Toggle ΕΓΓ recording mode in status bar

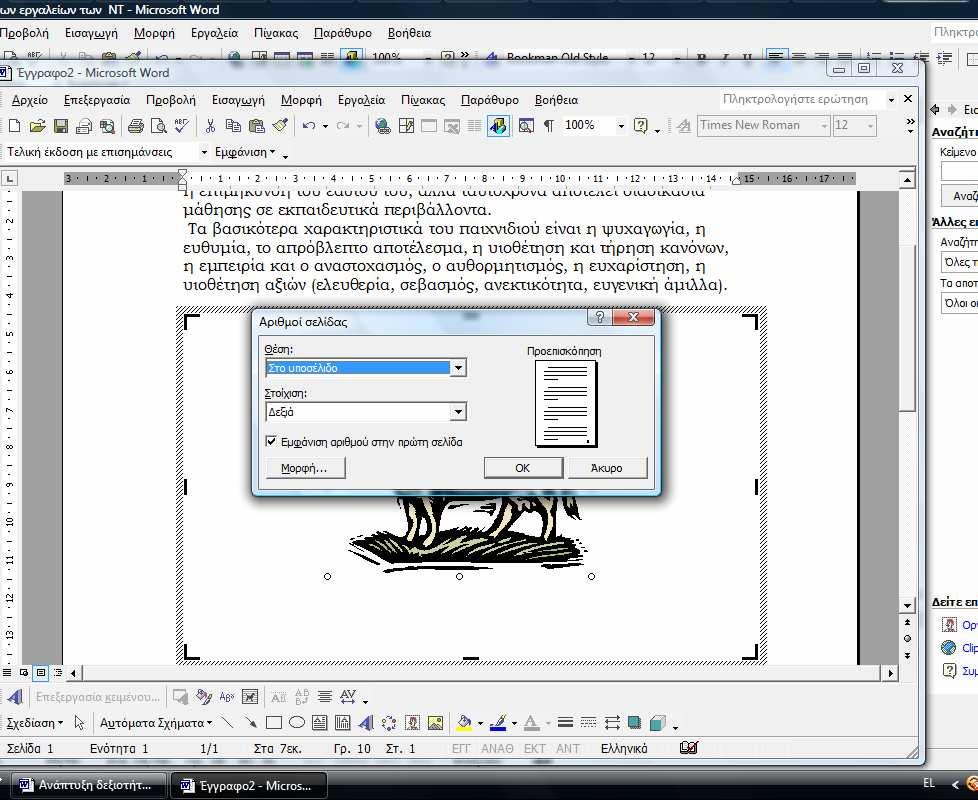[460, 748]
